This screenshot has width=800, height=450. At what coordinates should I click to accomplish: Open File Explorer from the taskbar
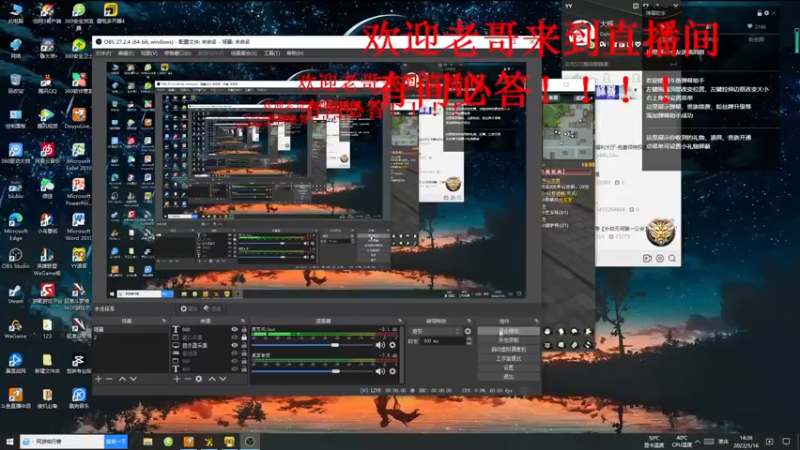click(147, 441)
